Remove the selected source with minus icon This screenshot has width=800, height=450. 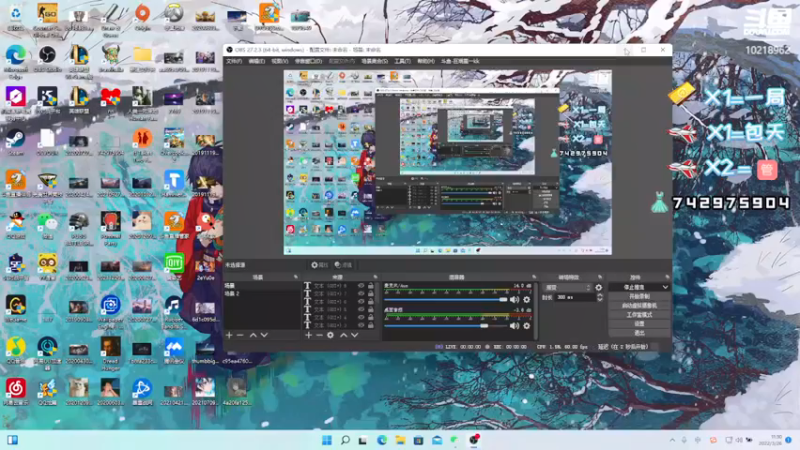point(319,335)
